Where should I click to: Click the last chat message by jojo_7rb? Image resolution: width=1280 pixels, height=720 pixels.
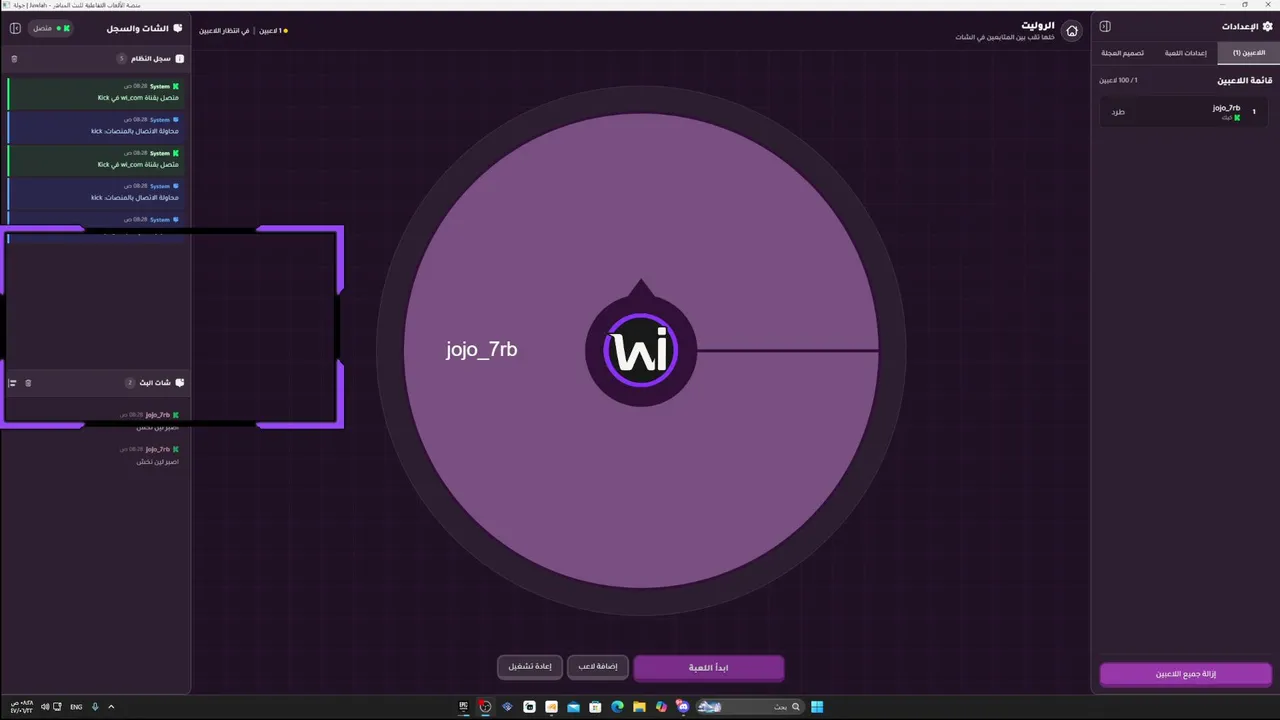coord(155,455)
